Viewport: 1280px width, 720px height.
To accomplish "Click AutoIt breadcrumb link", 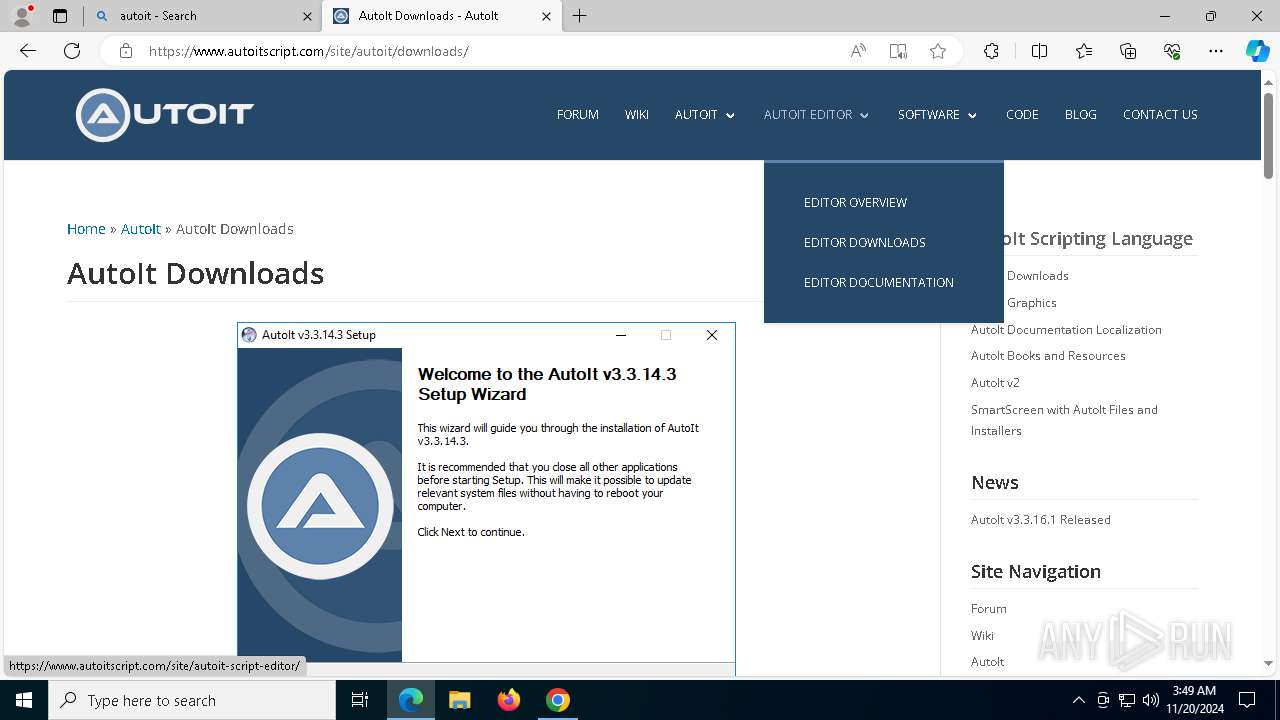I will [141, 229].
